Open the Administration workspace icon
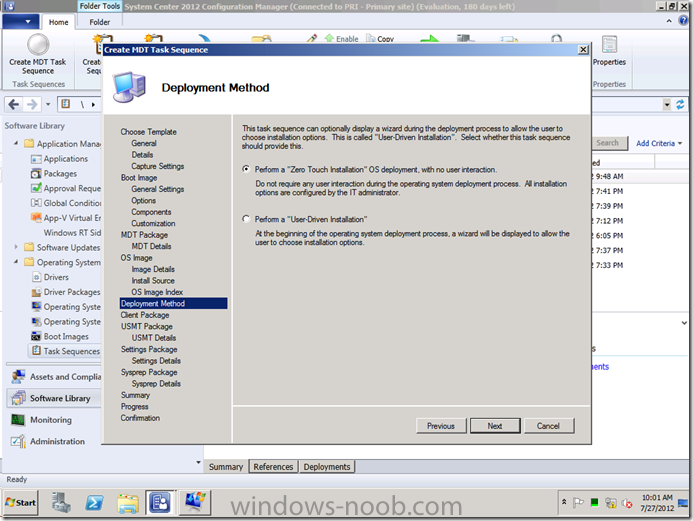The width and height of the screenshot is (693, 521). [18, 441]
